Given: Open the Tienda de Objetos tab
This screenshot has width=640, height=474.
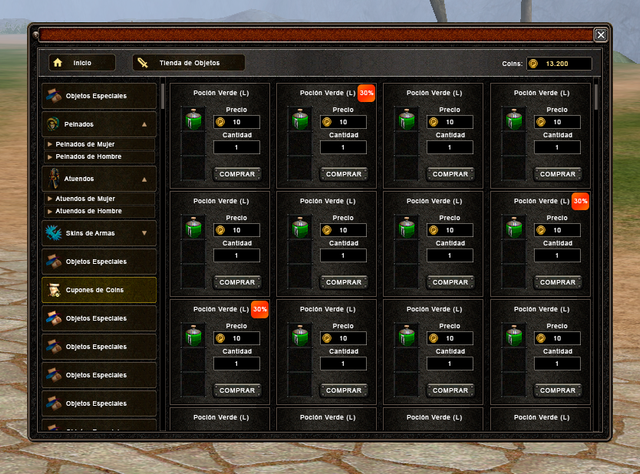Looking at the screenshot, I should [189, 62].
